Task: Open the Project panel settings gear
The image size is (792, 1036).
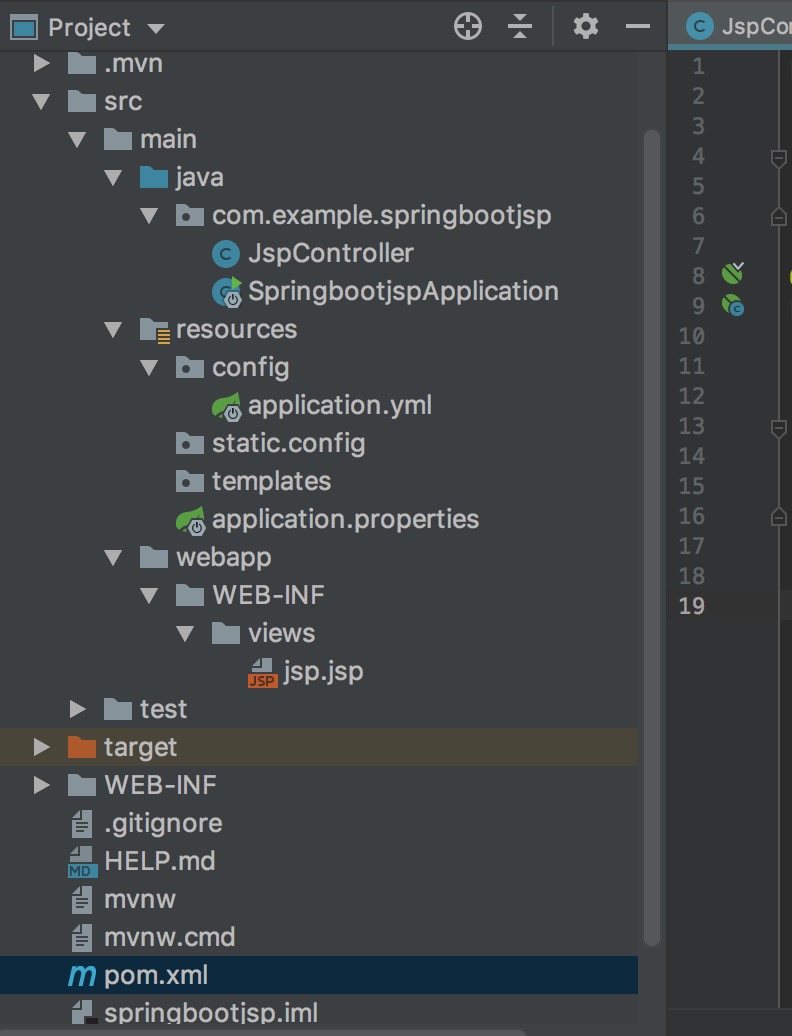Action: (585, 27)
